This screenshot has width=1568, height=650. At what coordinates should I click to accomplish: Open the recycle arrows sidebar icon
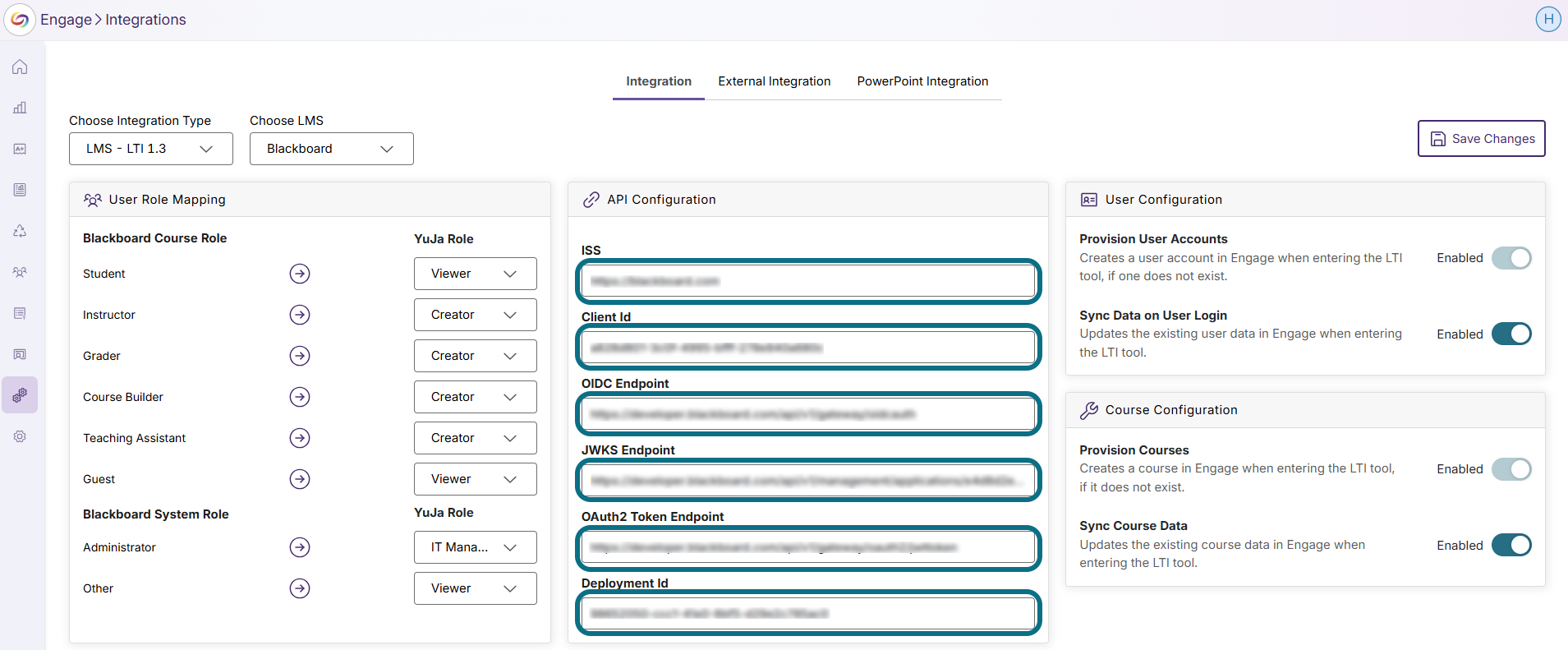[20, 231]
